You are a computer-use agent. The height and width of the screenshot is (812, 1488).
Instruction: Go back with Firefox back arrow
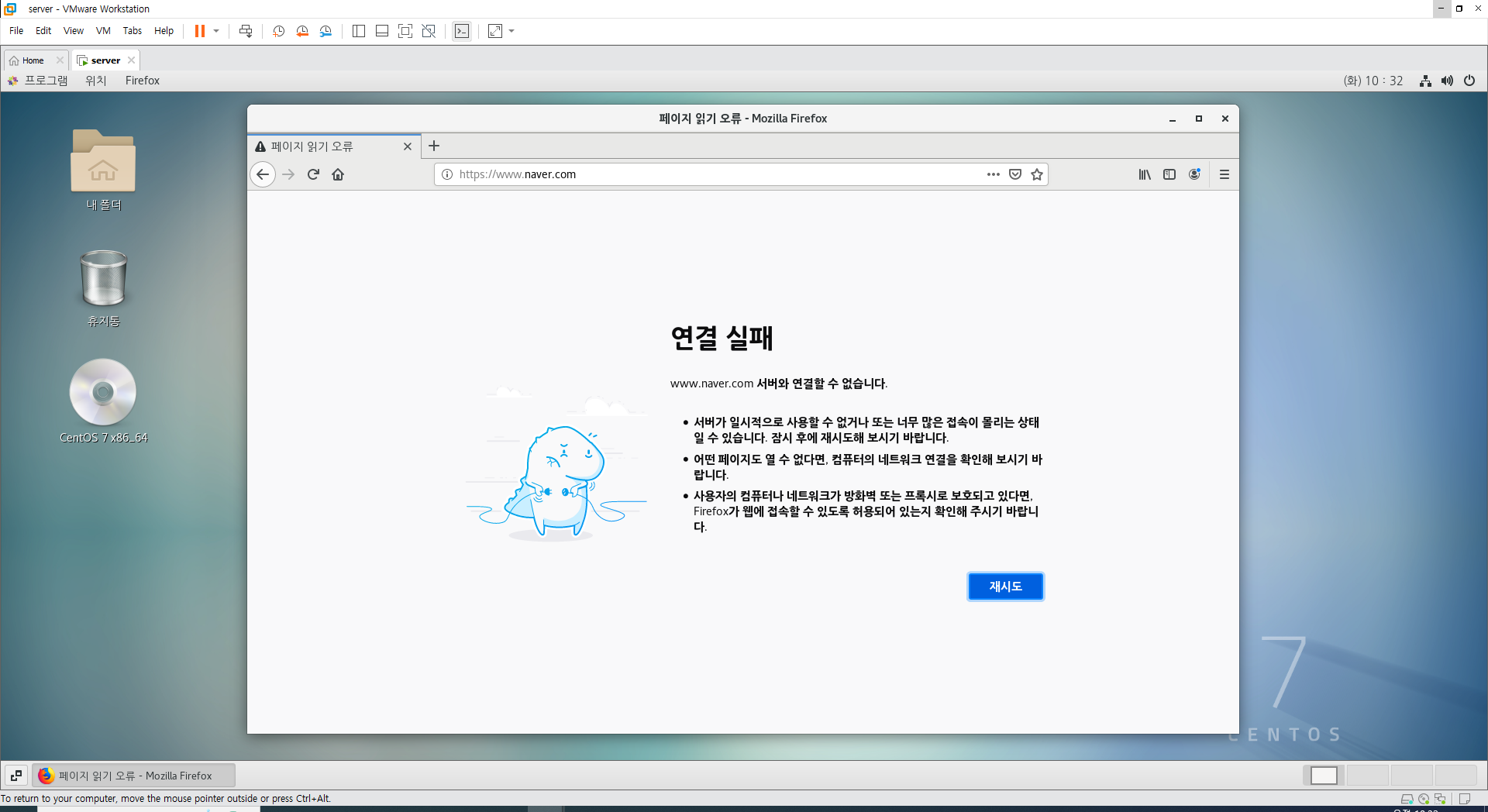263,174
